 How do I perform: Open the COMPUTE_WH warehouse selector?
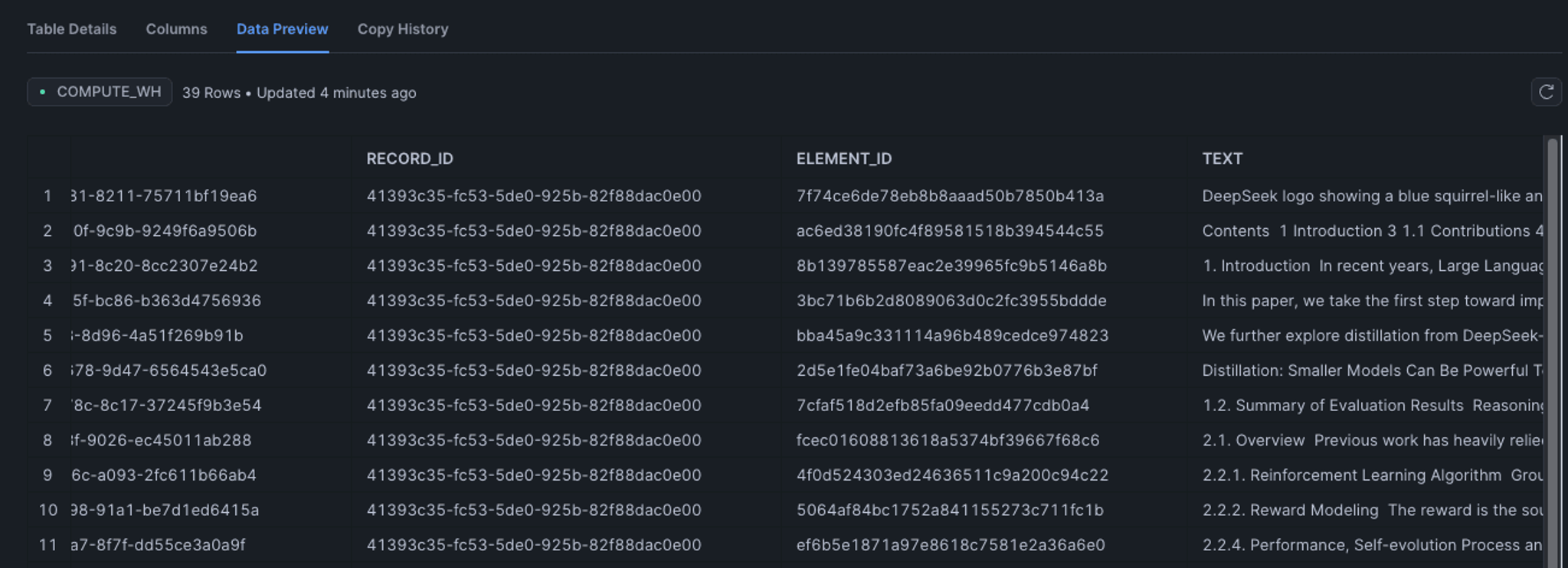tap(100, 92)
